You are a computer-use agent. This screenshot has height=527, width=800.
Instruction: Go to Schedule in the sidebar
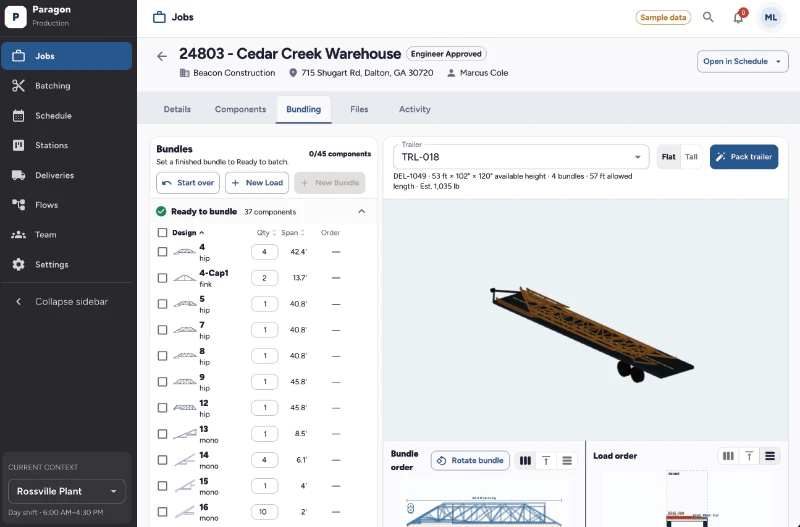click(66, 116)
